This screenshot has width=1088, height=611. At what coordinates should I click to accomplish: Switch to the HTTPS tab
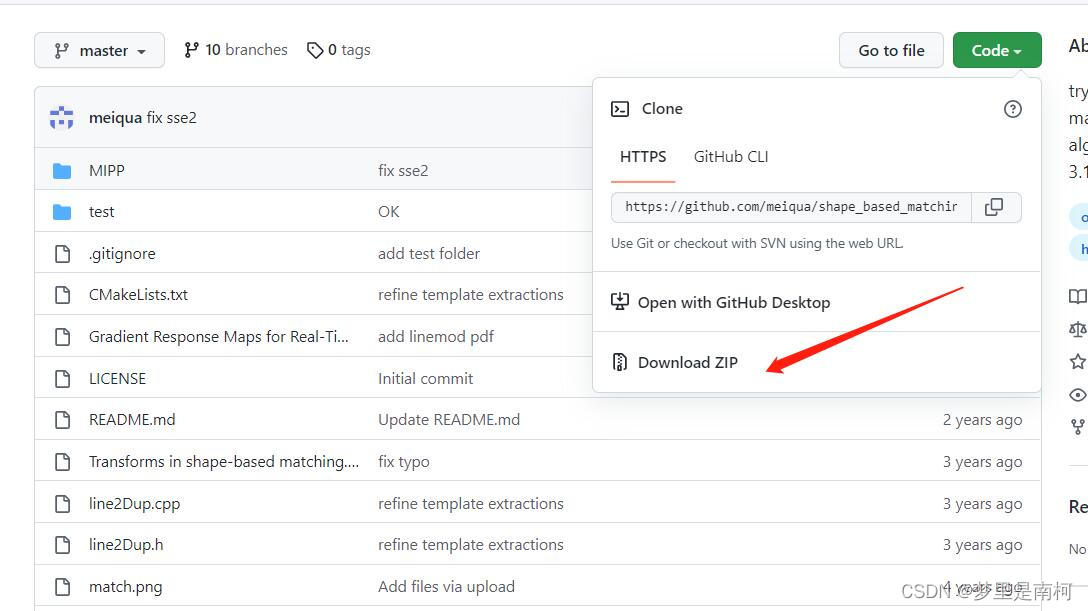[643, 156]
